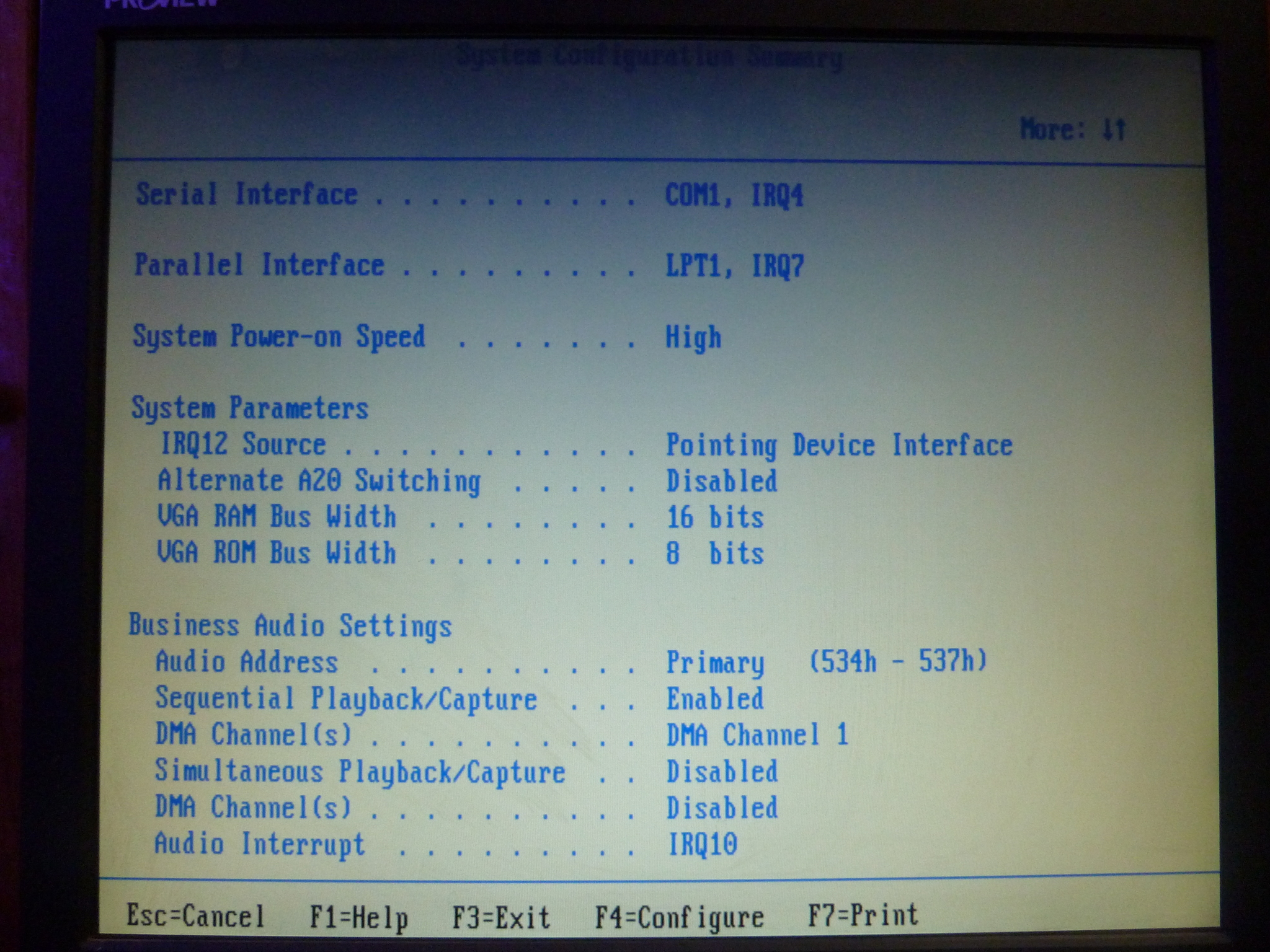1270x952 pixels.
Task: Click the More scroll arrows indicator
Action: [x=1073, y=130]
